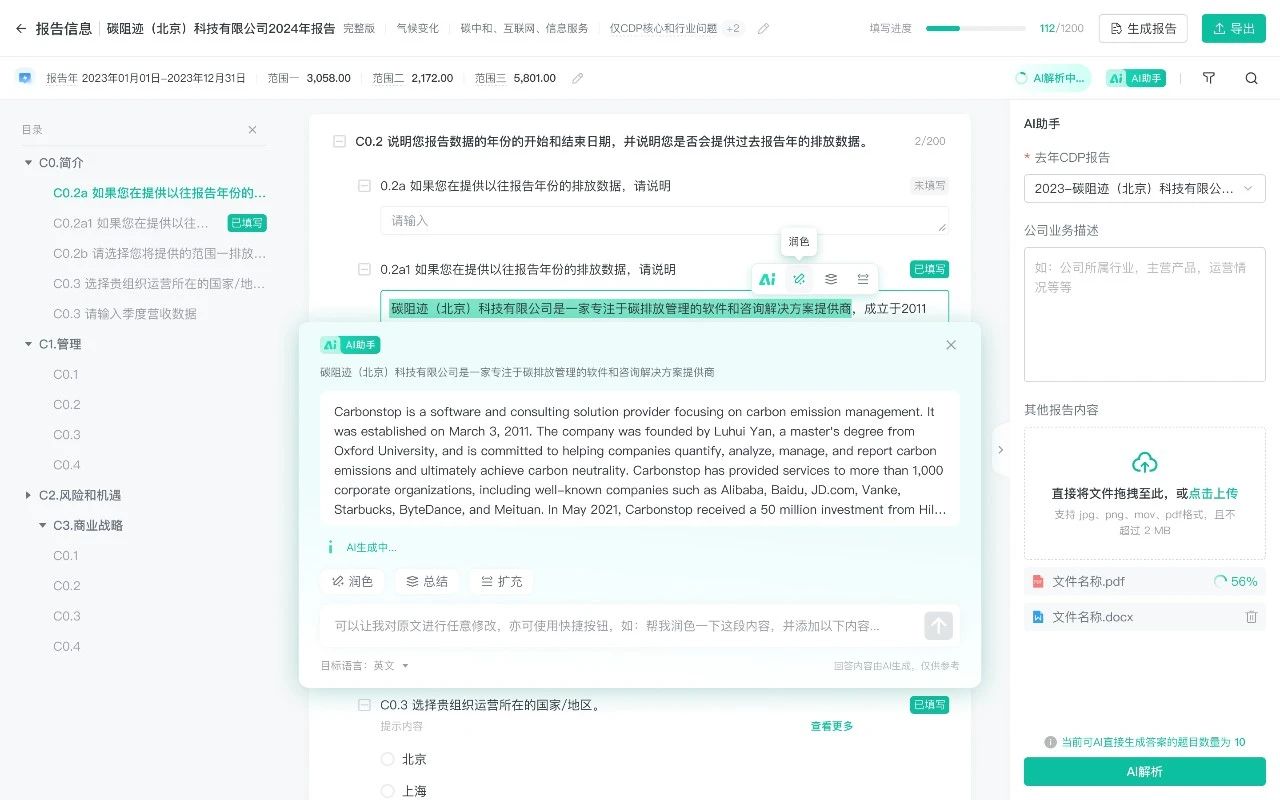
Task: Close the directory panel with X
Action: tap(252, 130)
